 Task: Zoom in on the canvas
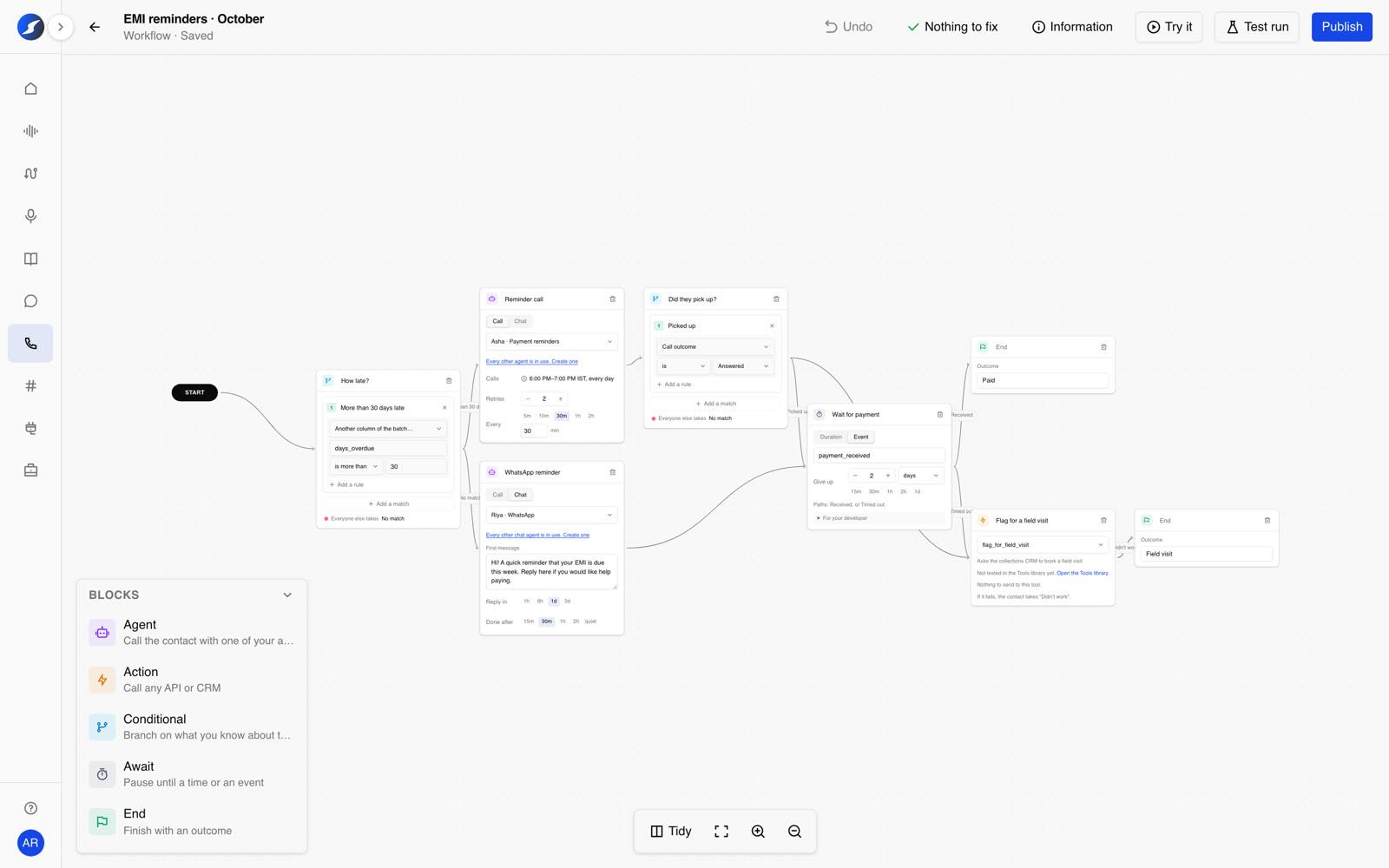(x=758, y=832)
